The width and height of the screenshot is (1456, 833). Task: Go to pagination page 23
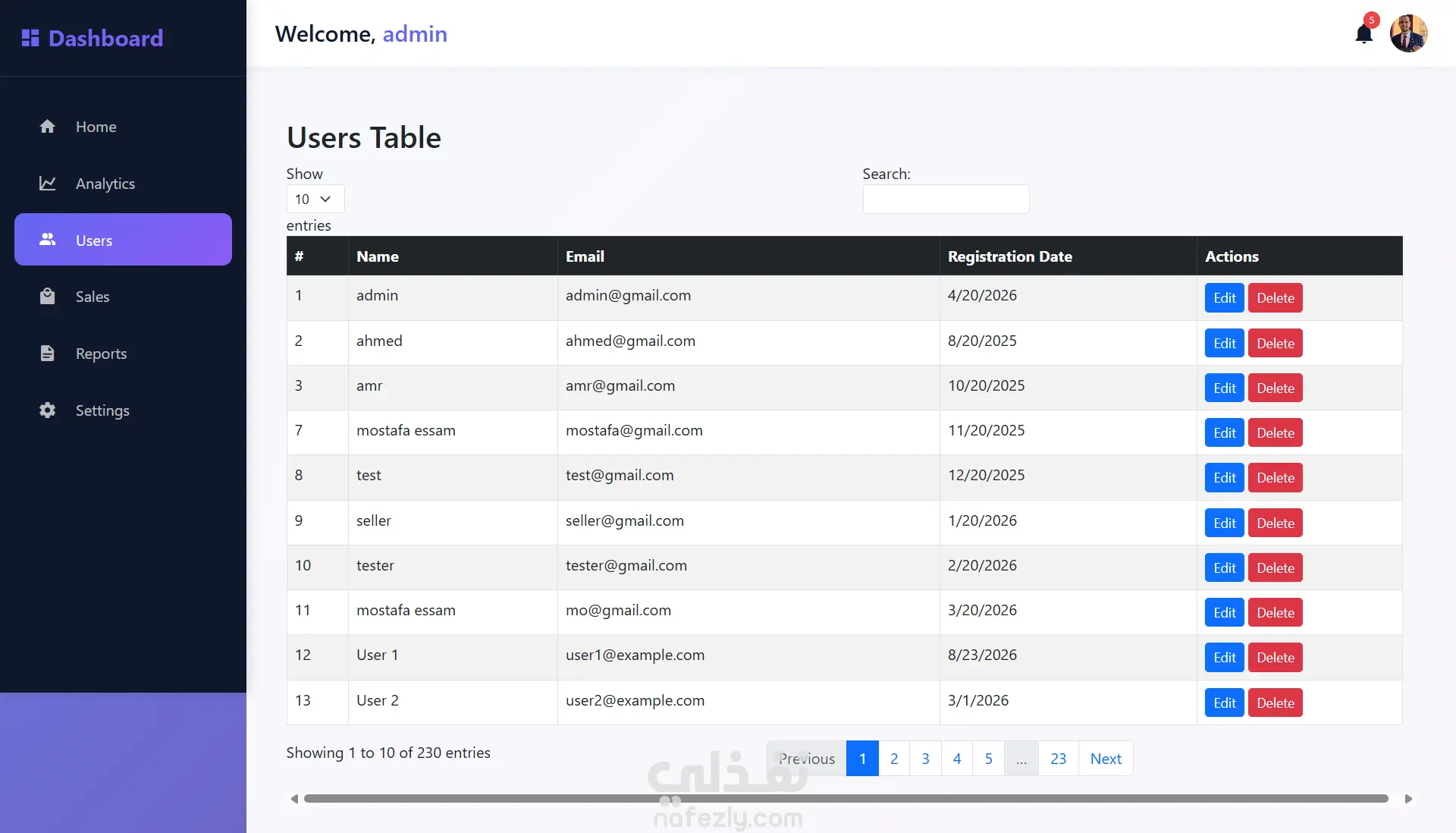click(1059, 759)
